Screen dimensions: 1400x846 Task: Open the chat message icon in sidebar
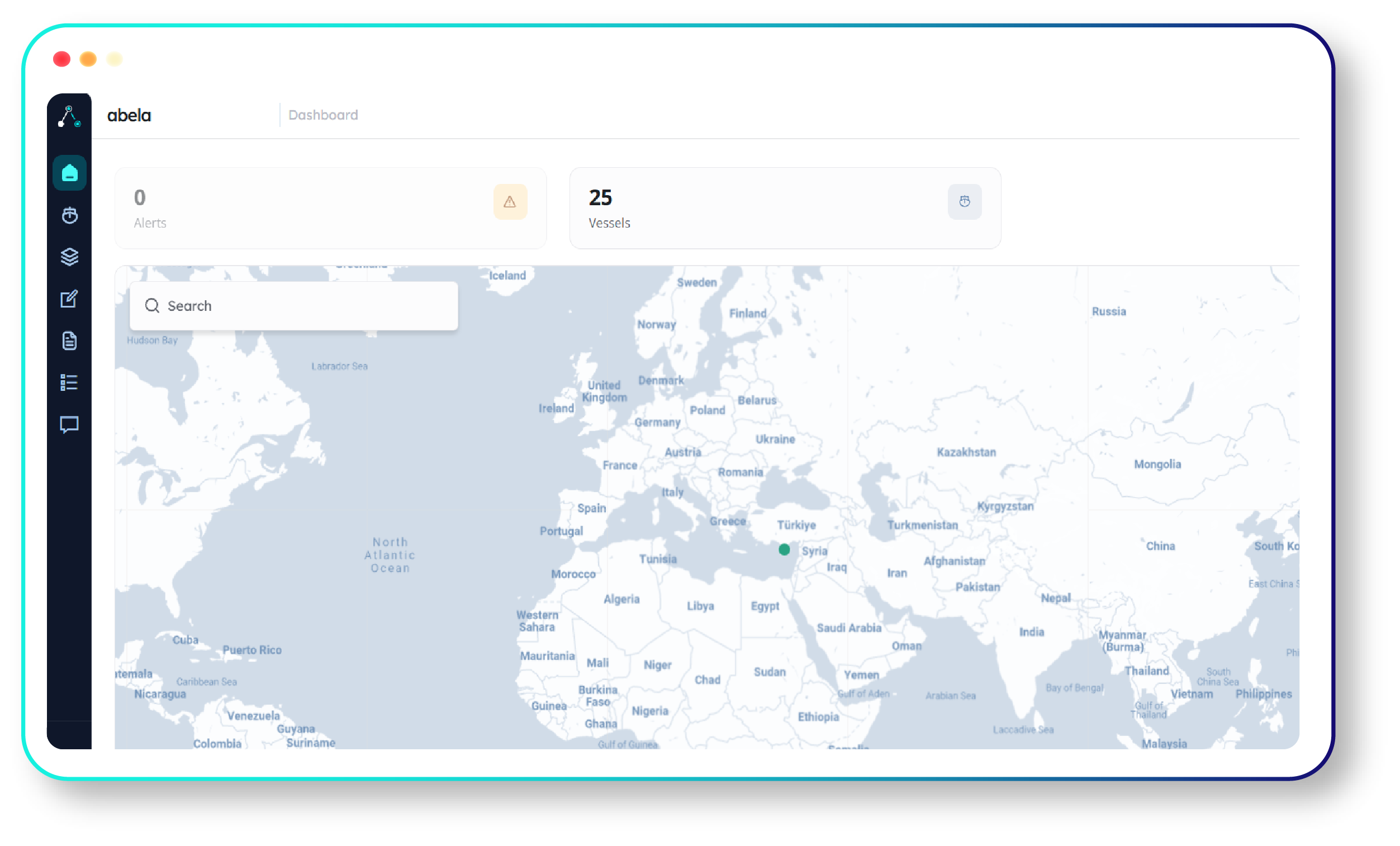pos(69,425)
